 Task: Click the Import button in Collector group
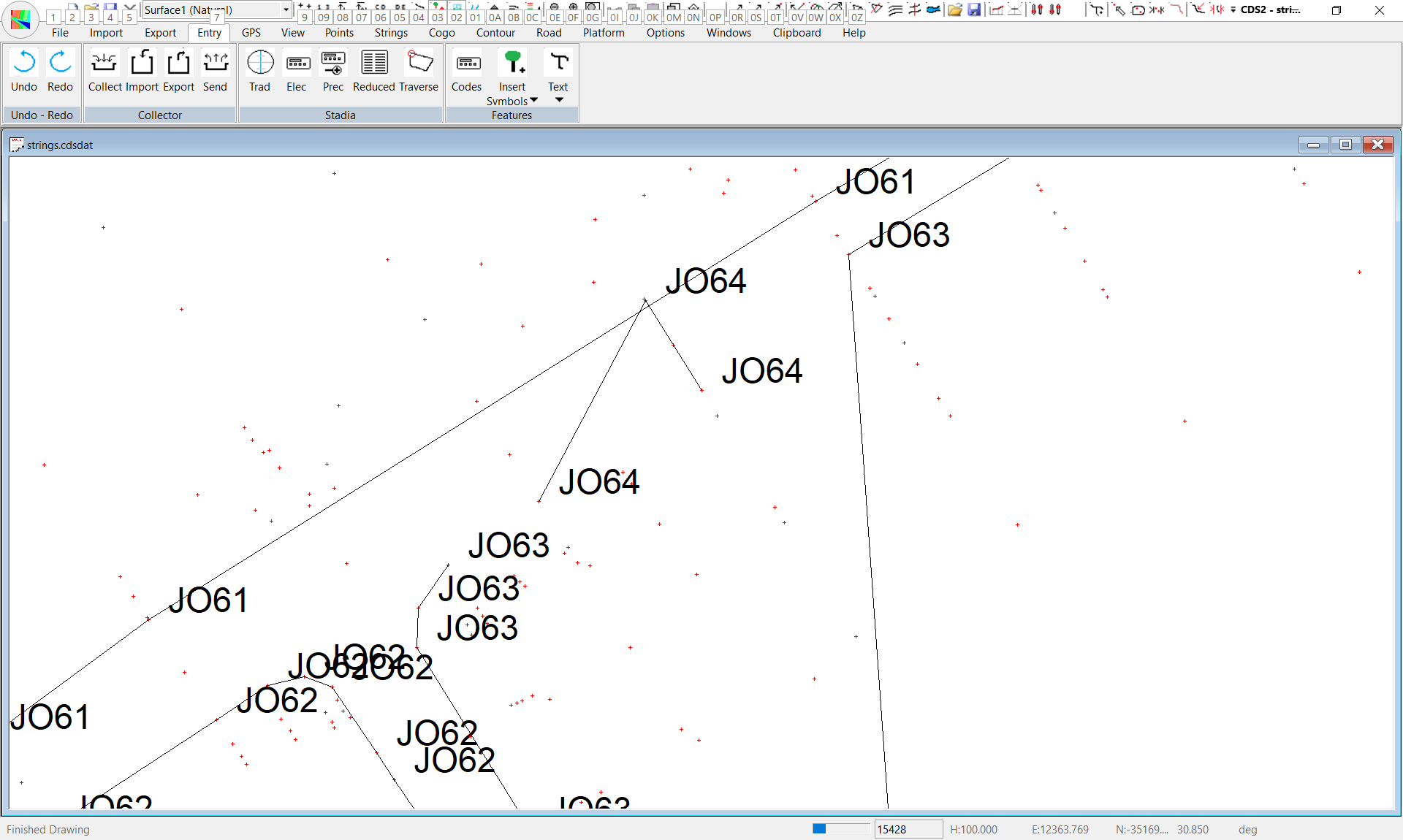coord(142,70)
